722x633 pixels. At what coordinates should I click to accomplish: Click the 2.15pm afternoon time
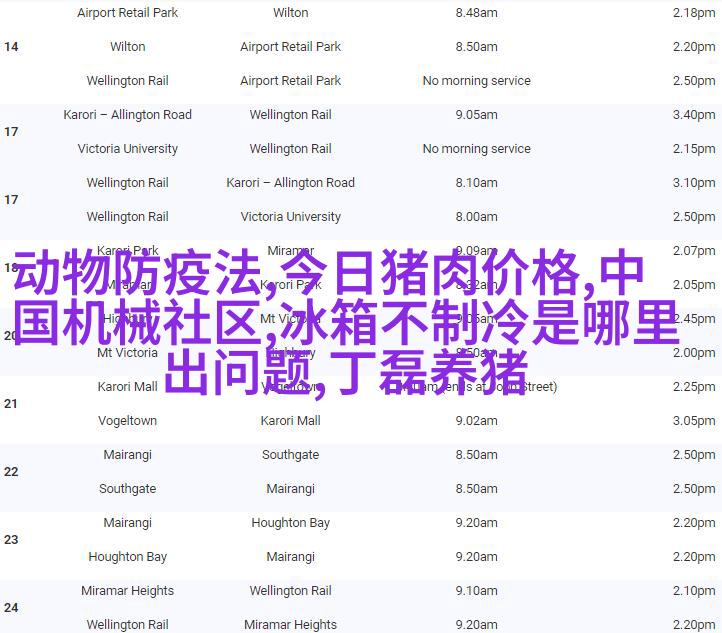click(x=693, y=149)
